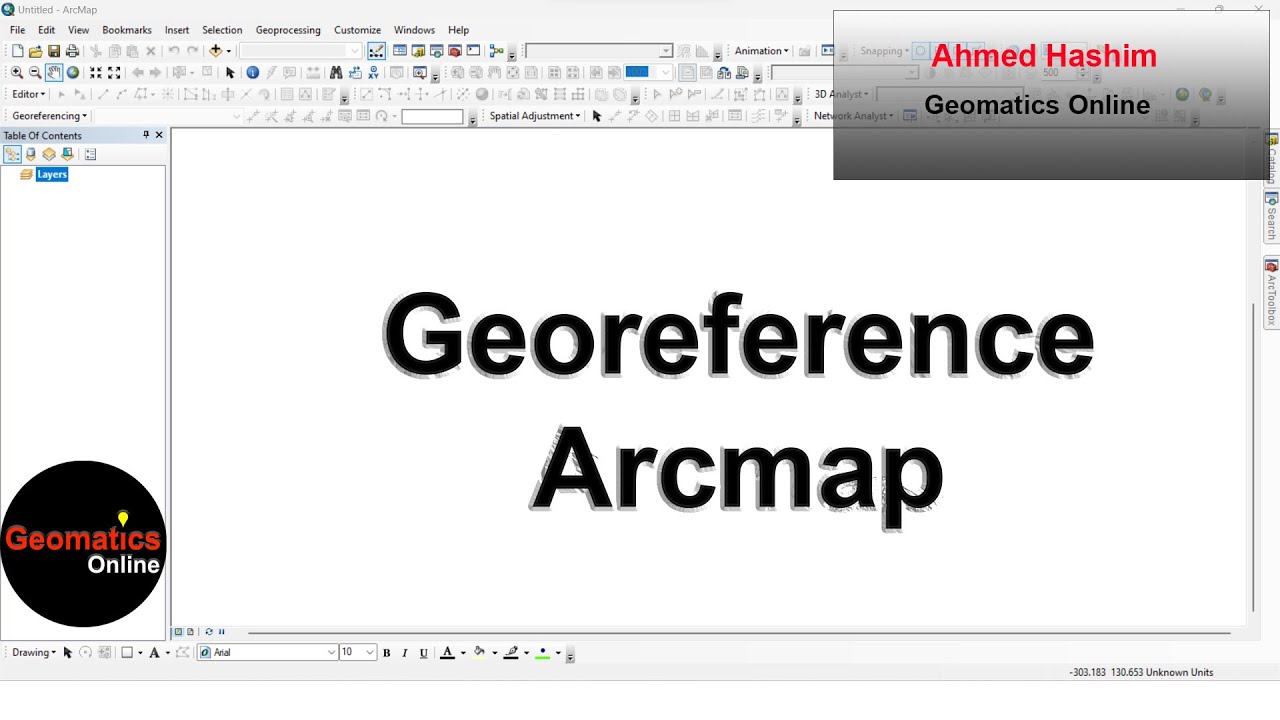This screenshot has height=720, width=1280.
Task: Switch to List By Selection view
Action: tap(67, 154)
